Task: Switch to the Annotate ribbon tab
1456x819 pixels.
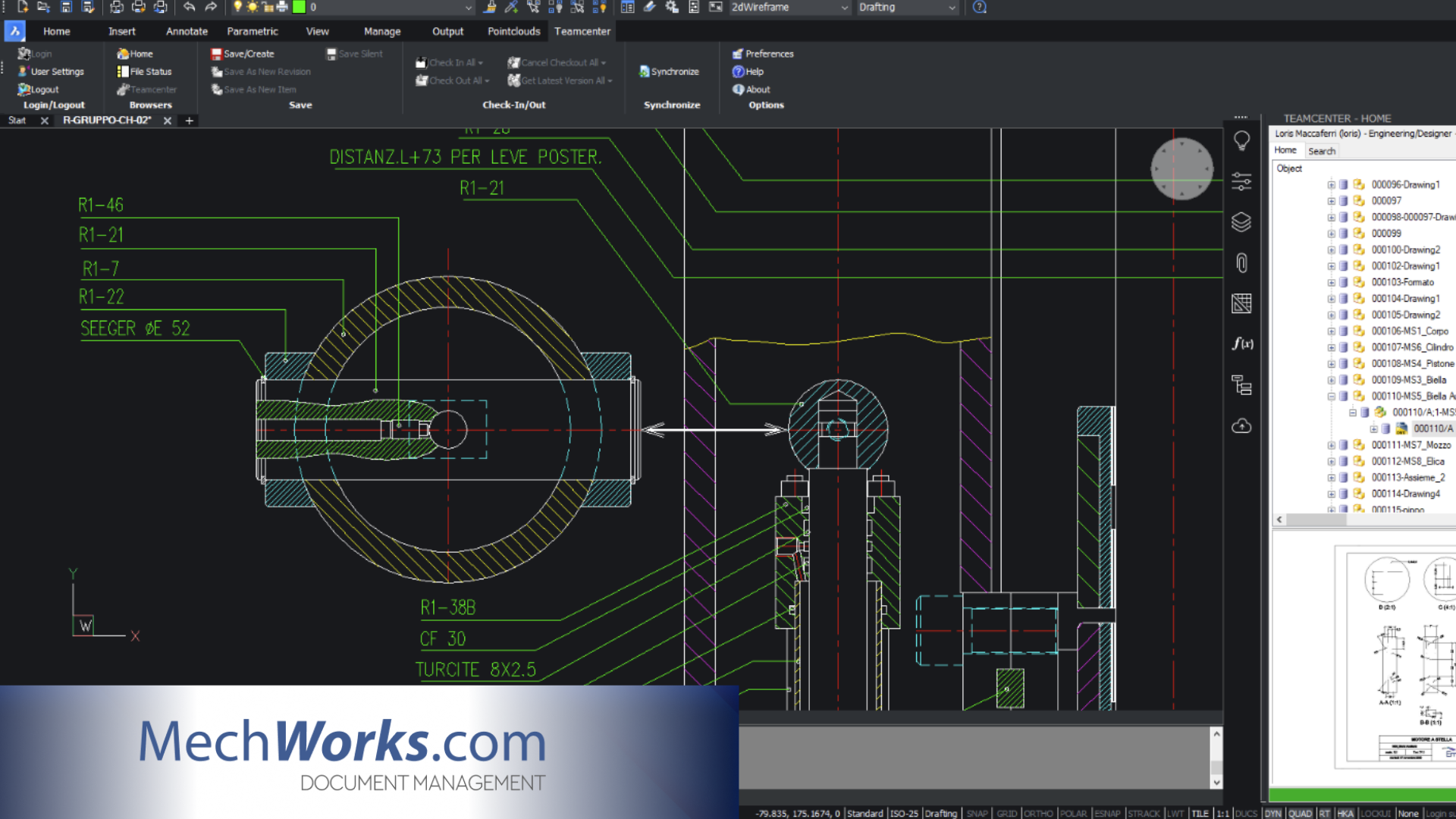Action: pos(186,31)
